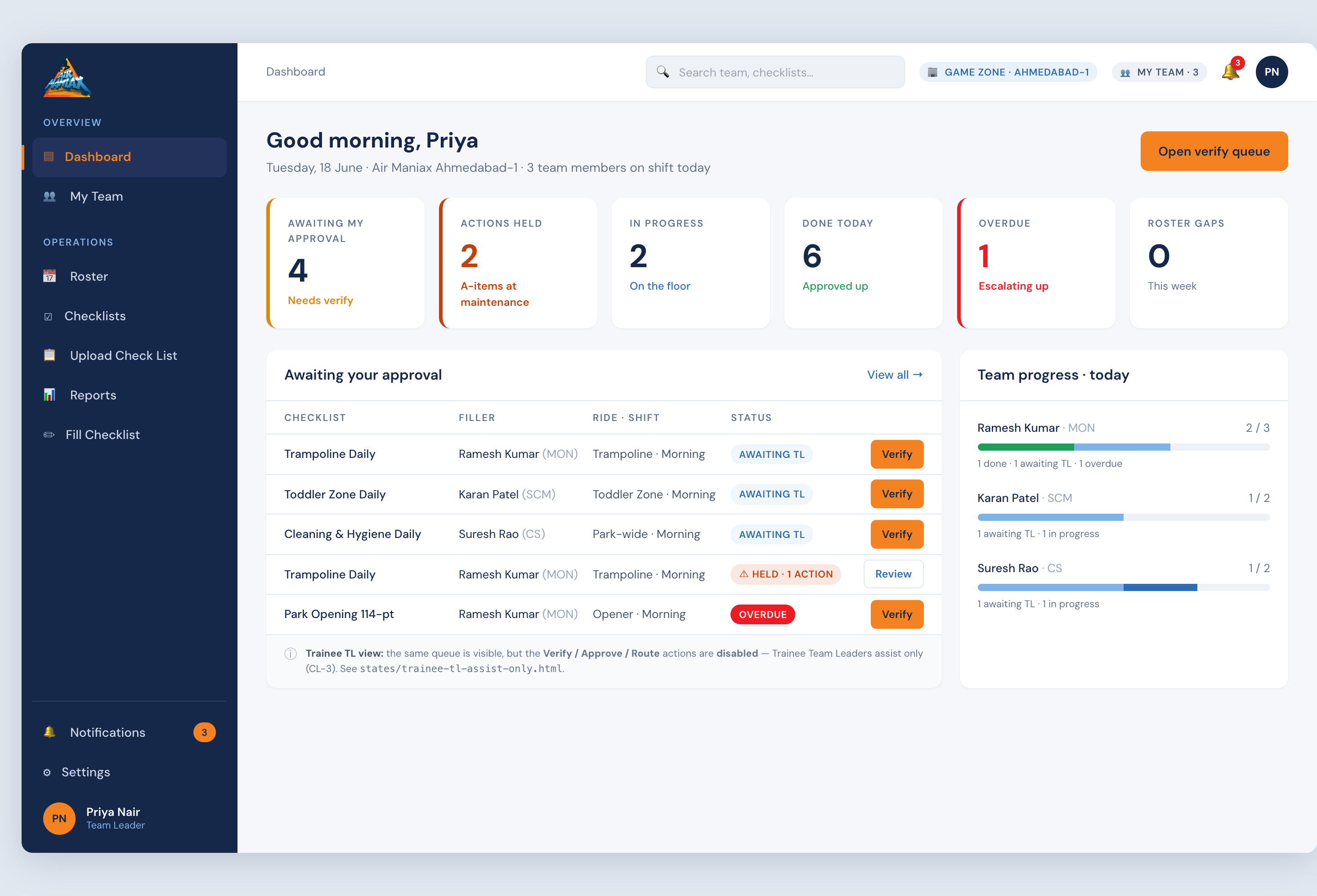Select Dashboard in the sidebar
Screen dimensions: 1317x896
point(129,157)
